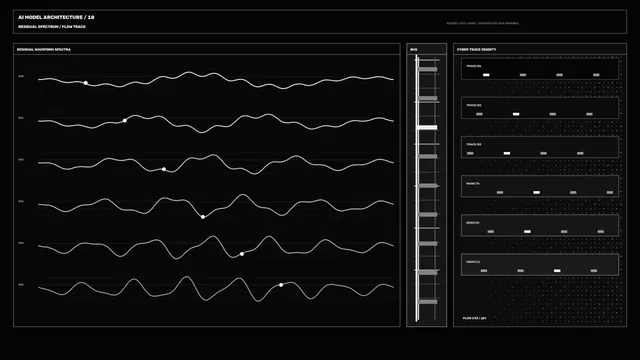This screenshot has height=360, width=640.
Task: Click the marker dot on the third waveform
Action: point(164,169)
